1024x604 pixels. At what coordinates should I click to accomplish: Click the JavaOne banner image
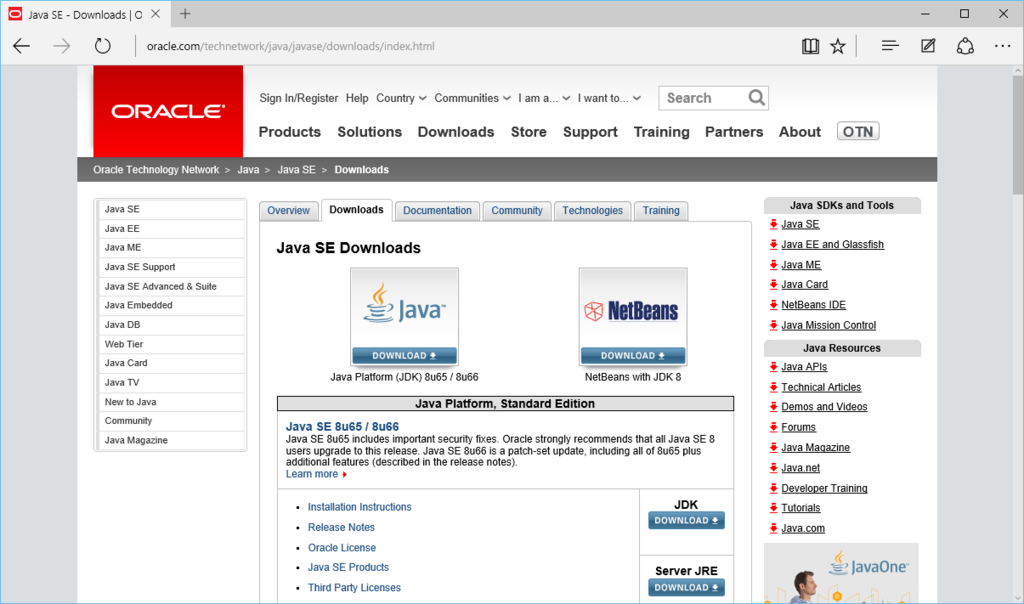pyautogui.click(x=841, y=573)
